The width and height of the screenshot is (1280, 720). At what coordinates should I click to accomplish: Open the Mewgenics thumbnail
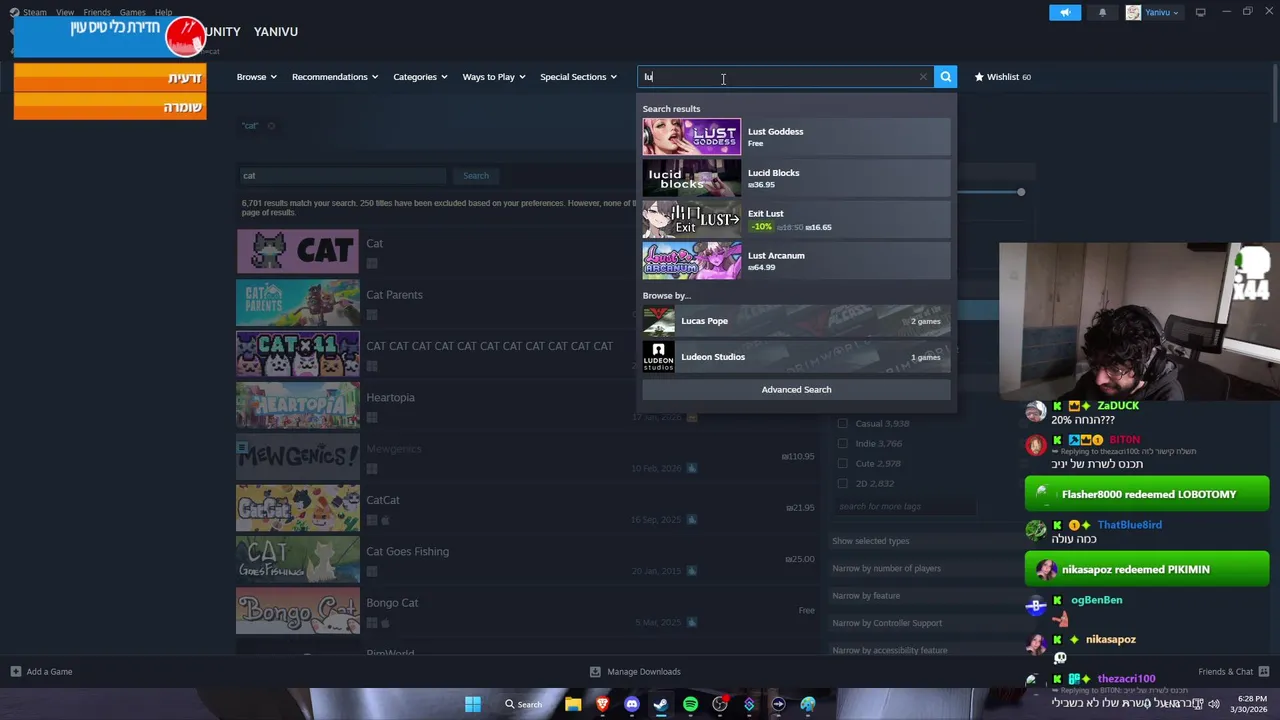pos(297,456)
